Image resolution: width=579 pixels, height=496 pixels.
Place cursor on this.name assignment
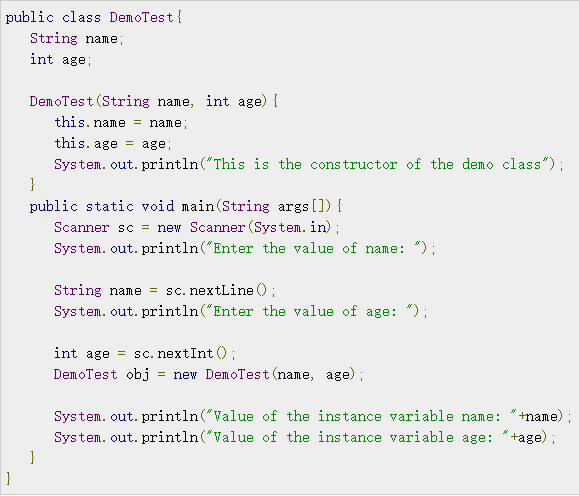pyautogui.click(x=121, y=122)
